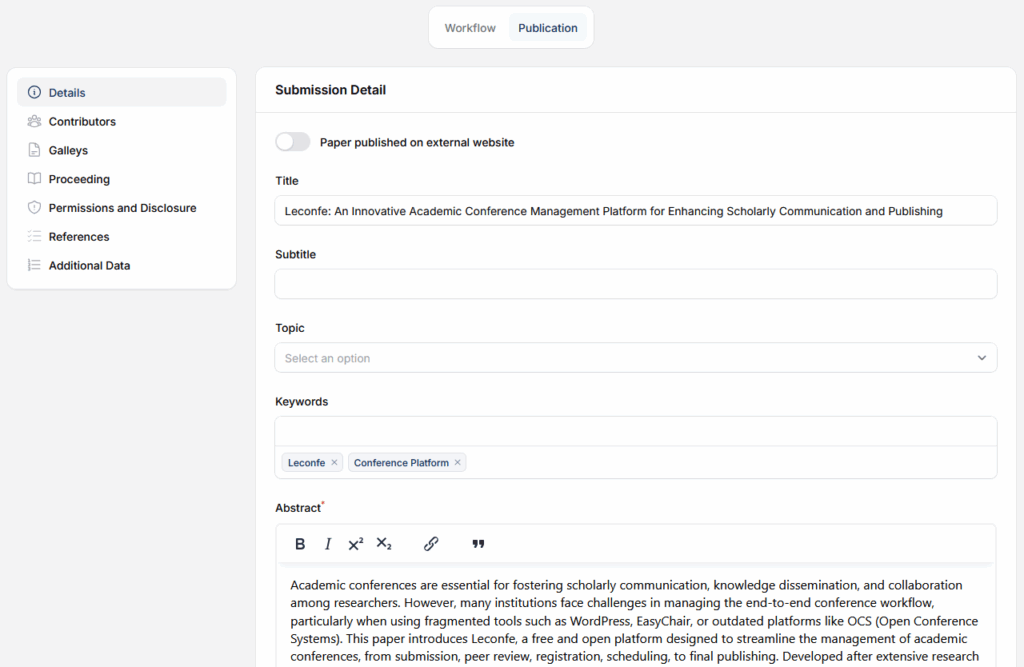Switch to the Workflow tab
The image size is (1024, 667).
pyautogui.click(x=470, y=28)
